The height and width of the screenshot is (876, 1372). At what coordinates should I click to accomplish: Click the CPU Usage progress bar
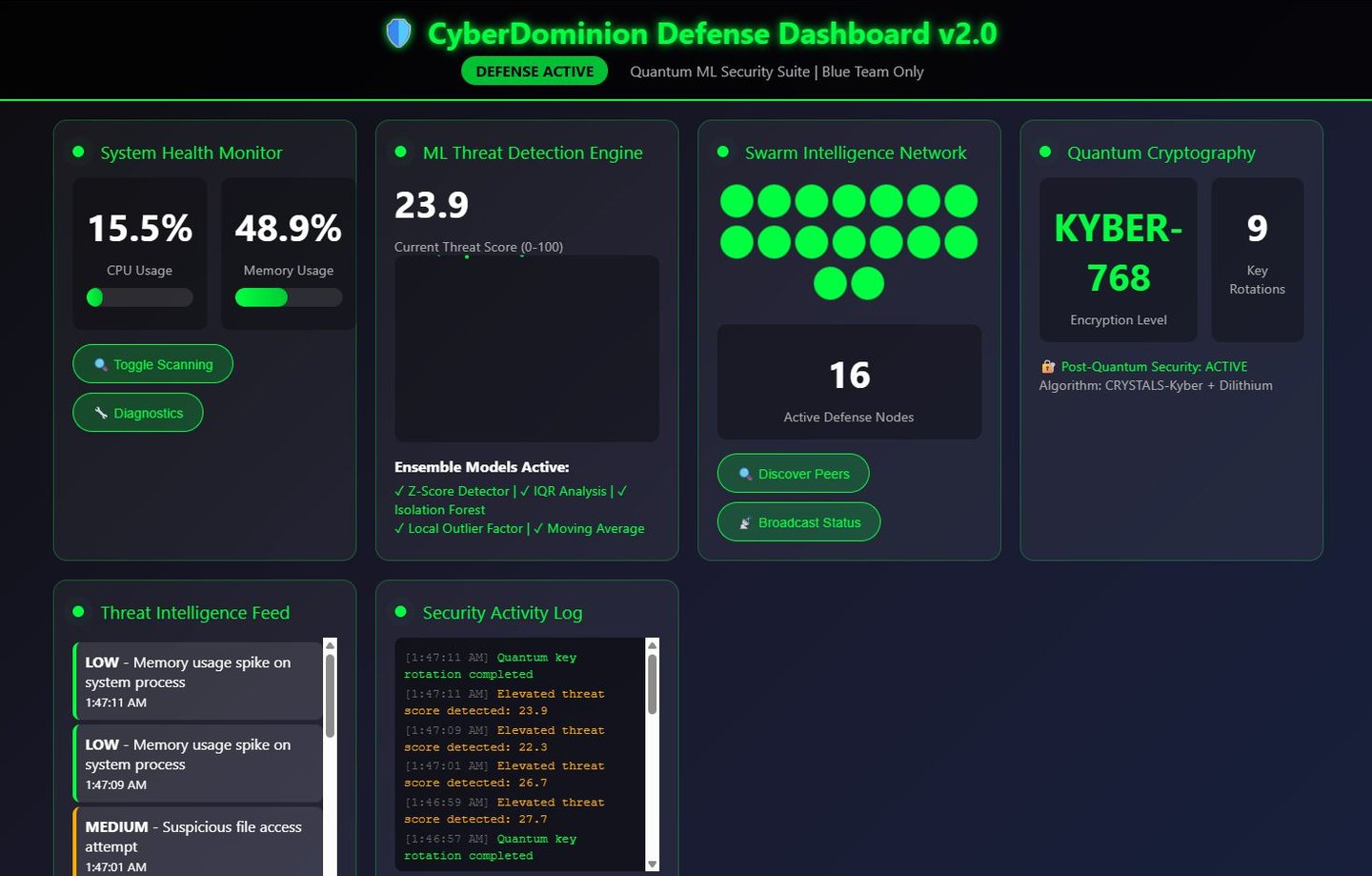click(140, 297)
